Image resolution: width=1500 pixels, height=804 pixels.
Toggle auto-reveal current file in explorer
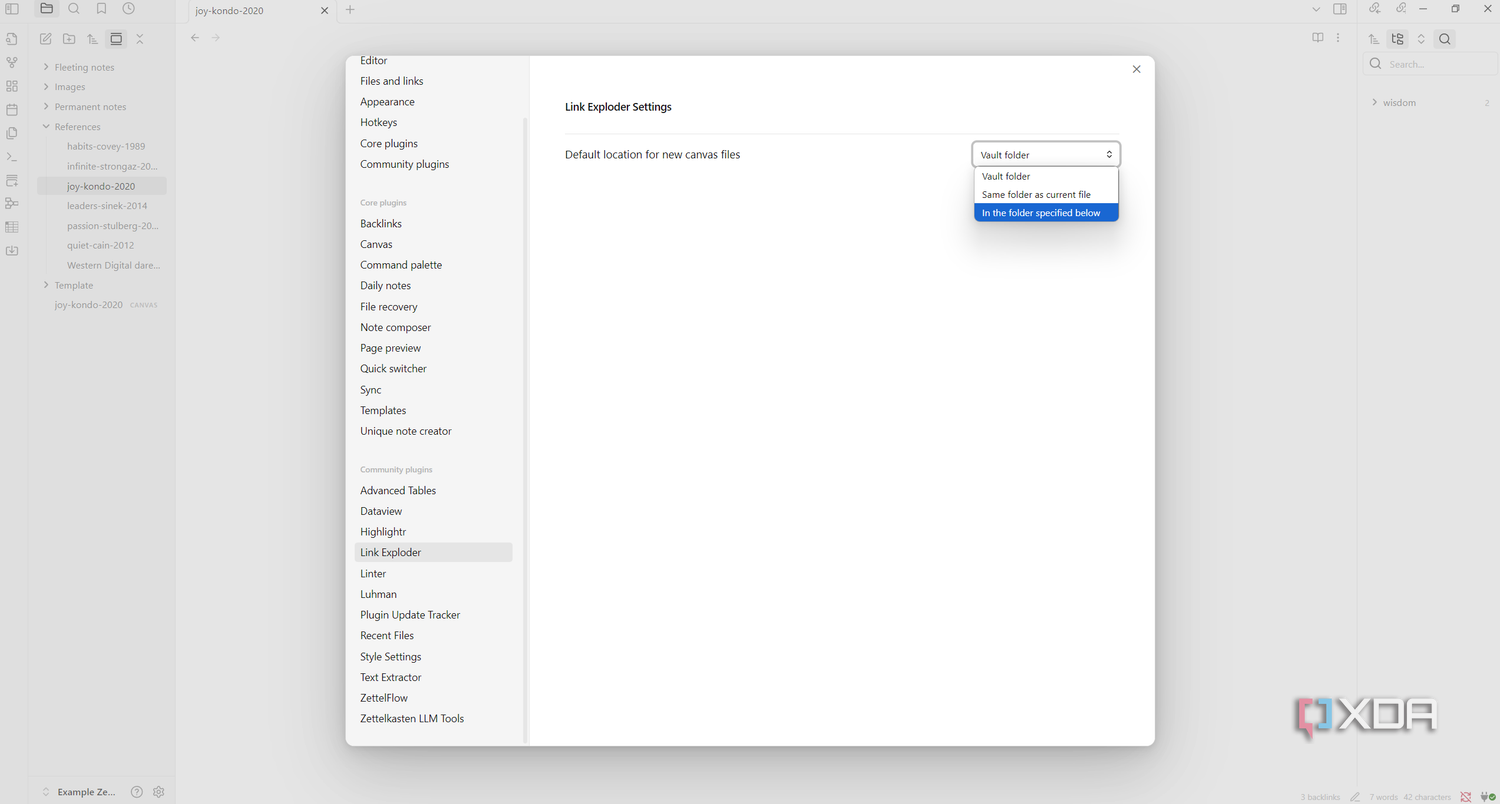point(116,39)
